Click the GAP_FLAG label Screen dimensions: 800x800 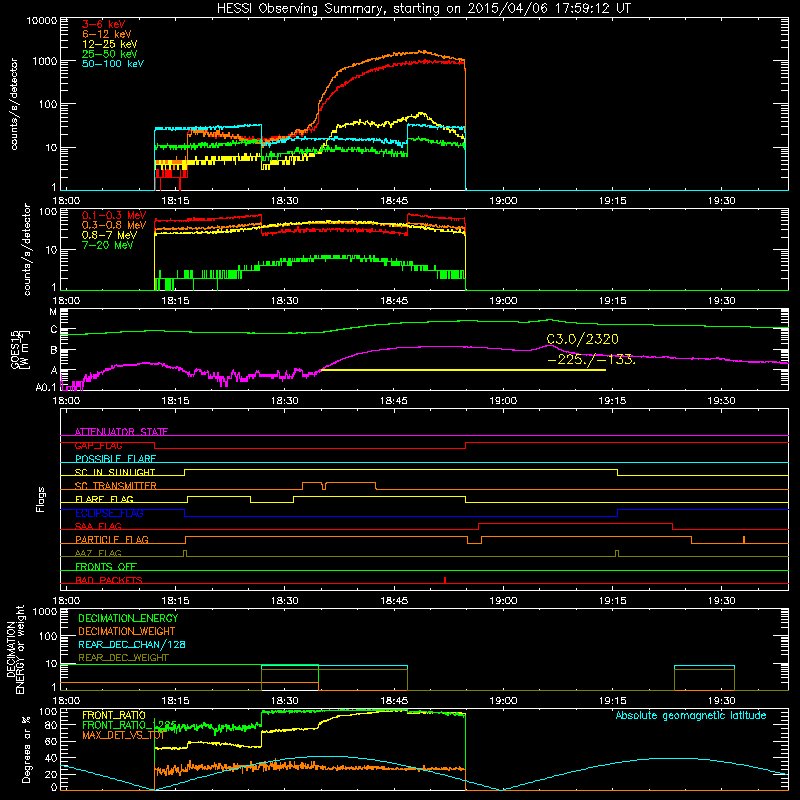click(98, 445)
